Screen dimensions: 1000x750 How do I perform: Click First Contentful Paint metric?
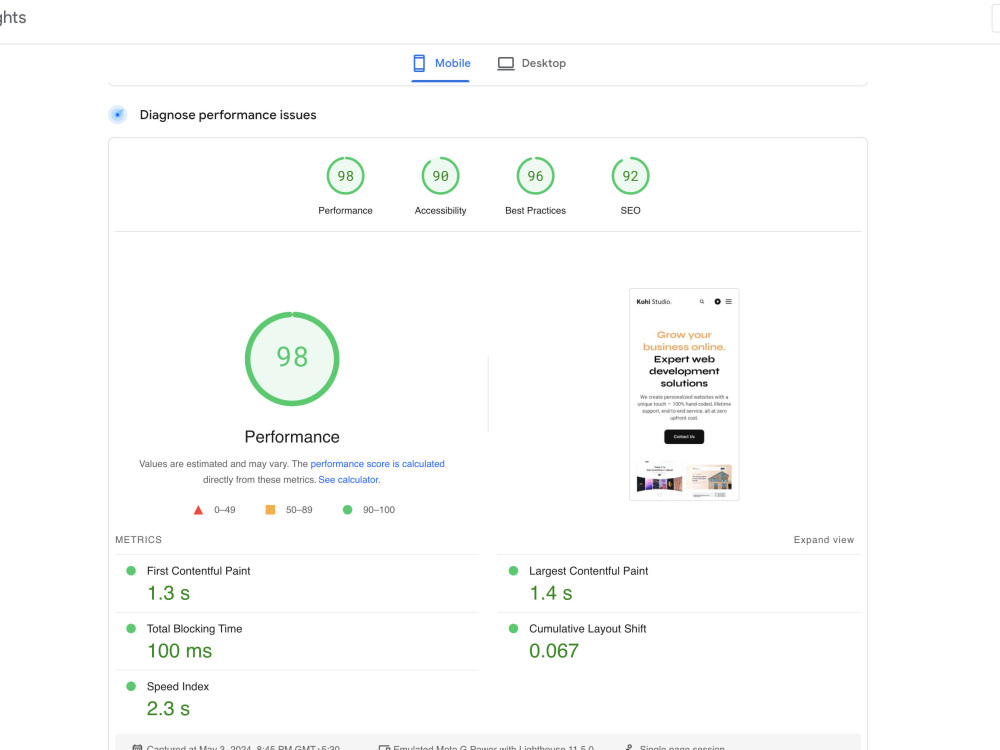pyautogui.click(x=198, y=571)
